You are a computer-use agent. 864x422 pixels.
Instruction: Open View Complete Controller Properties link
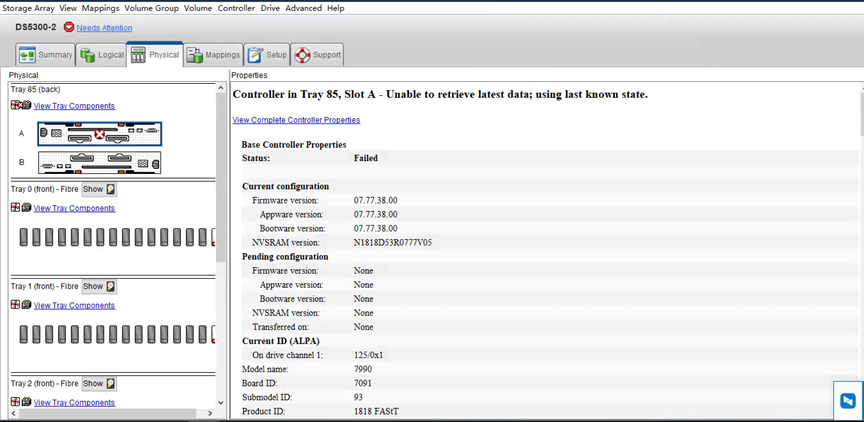(x=296, y=120)
